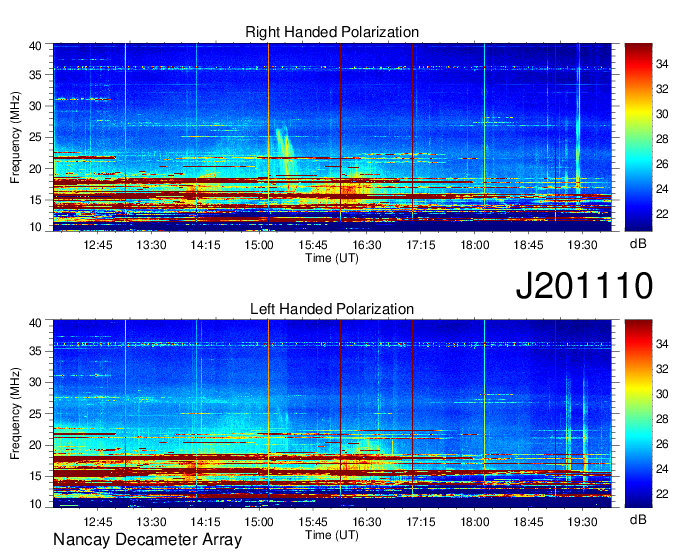Click the 13:30 tick under Right Handed plot
The image size is (680, 552).
(x=152, y=245)
